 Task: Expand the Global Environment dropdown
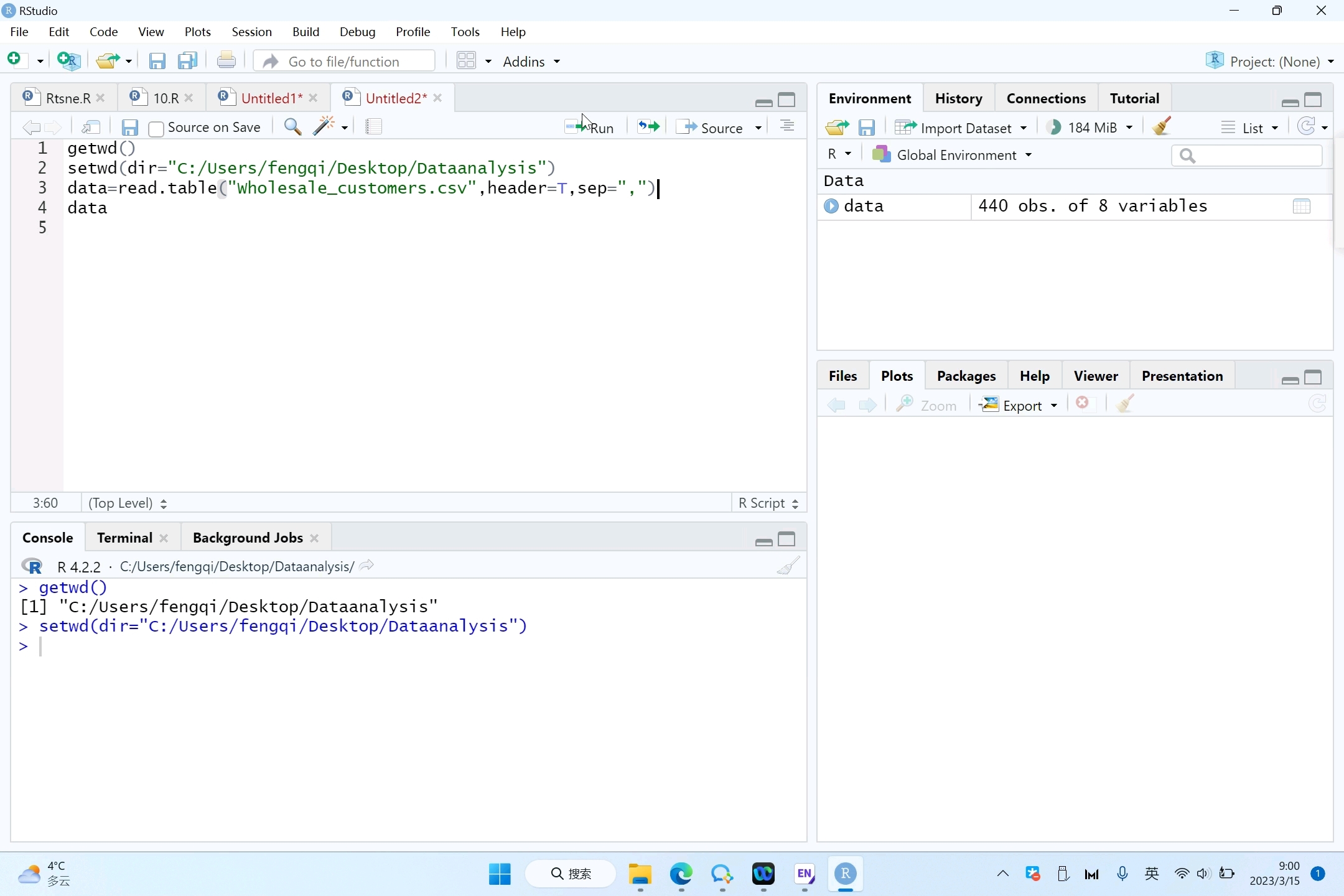[1028, 155]
